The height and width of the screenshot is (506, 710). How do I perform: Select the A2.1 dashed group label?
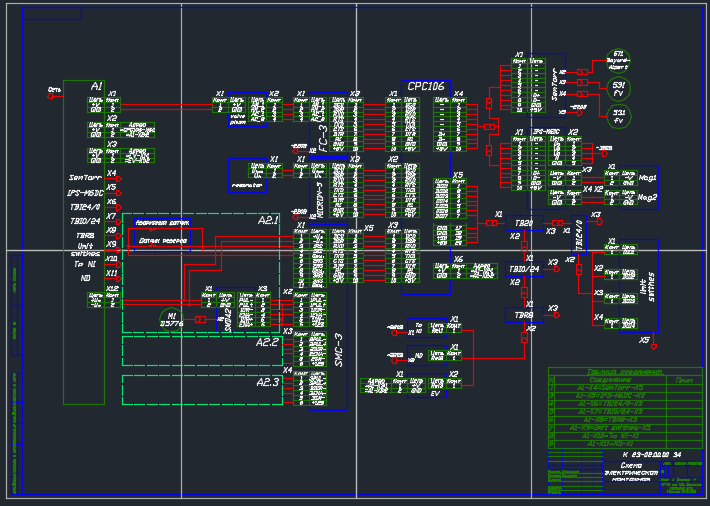tap(268, 220)
